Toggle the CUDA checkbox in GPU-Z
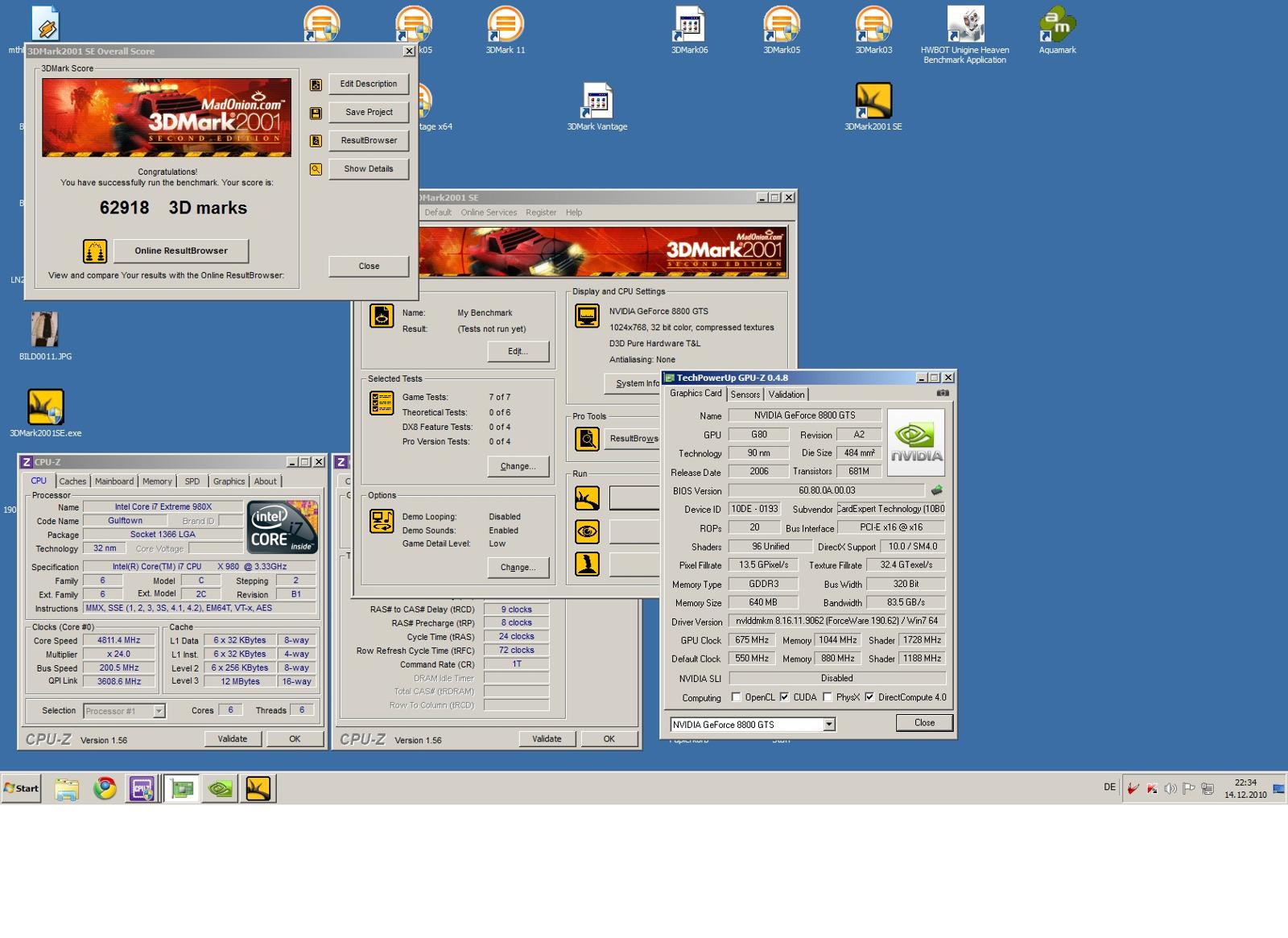The image size is (1288, 938). click(784, 697)
